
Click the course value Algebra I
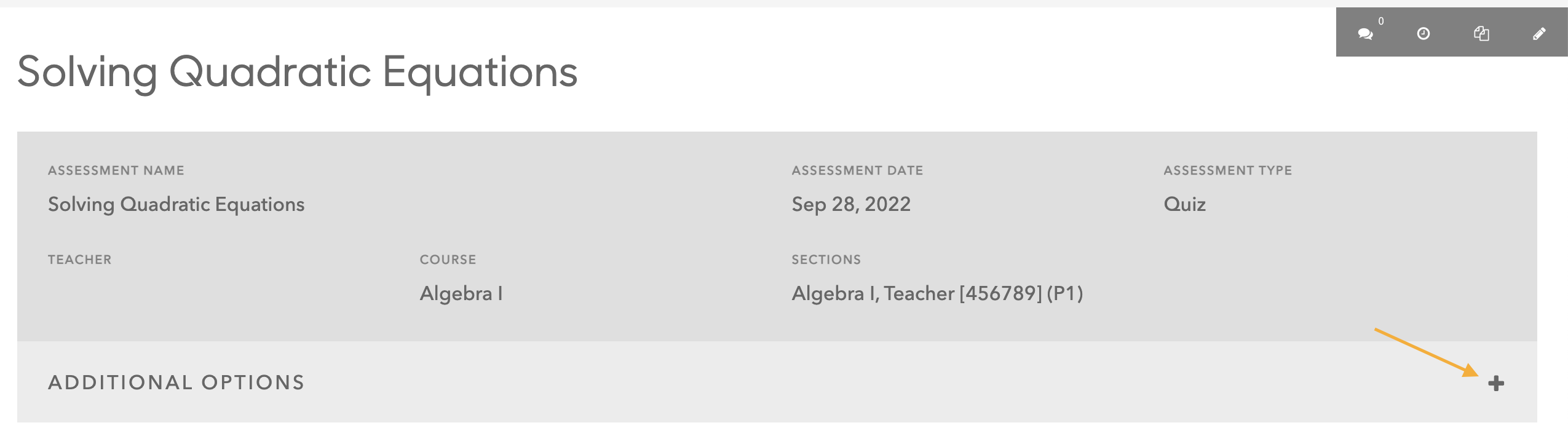[x=461, y=293]
